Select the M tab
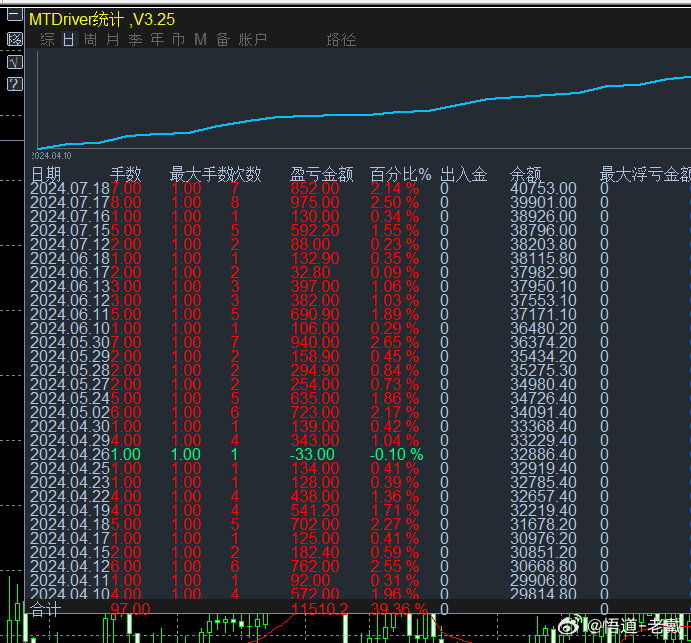Screen dimensions: 691x643 click(x=200, y=40)
